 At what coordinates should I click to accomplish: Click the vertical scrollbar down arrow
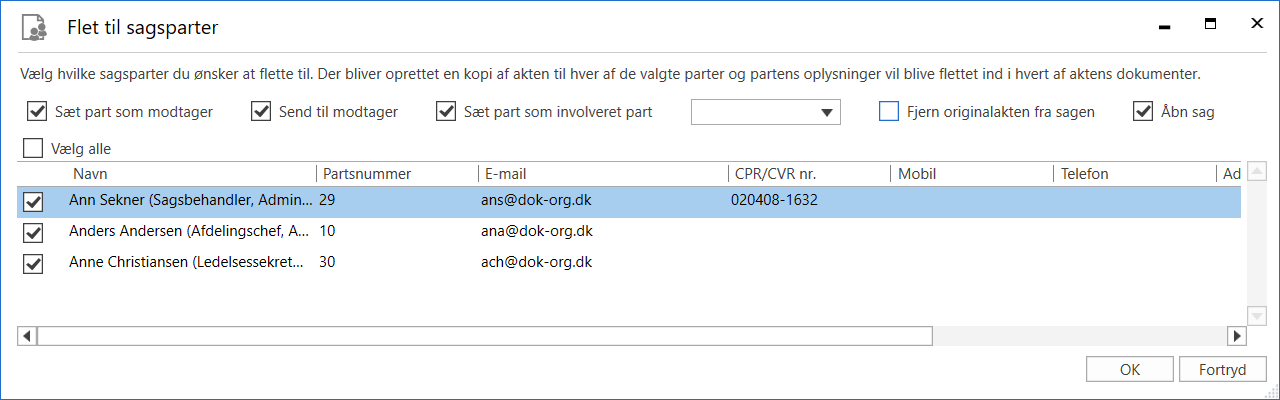pos(1258,315)
